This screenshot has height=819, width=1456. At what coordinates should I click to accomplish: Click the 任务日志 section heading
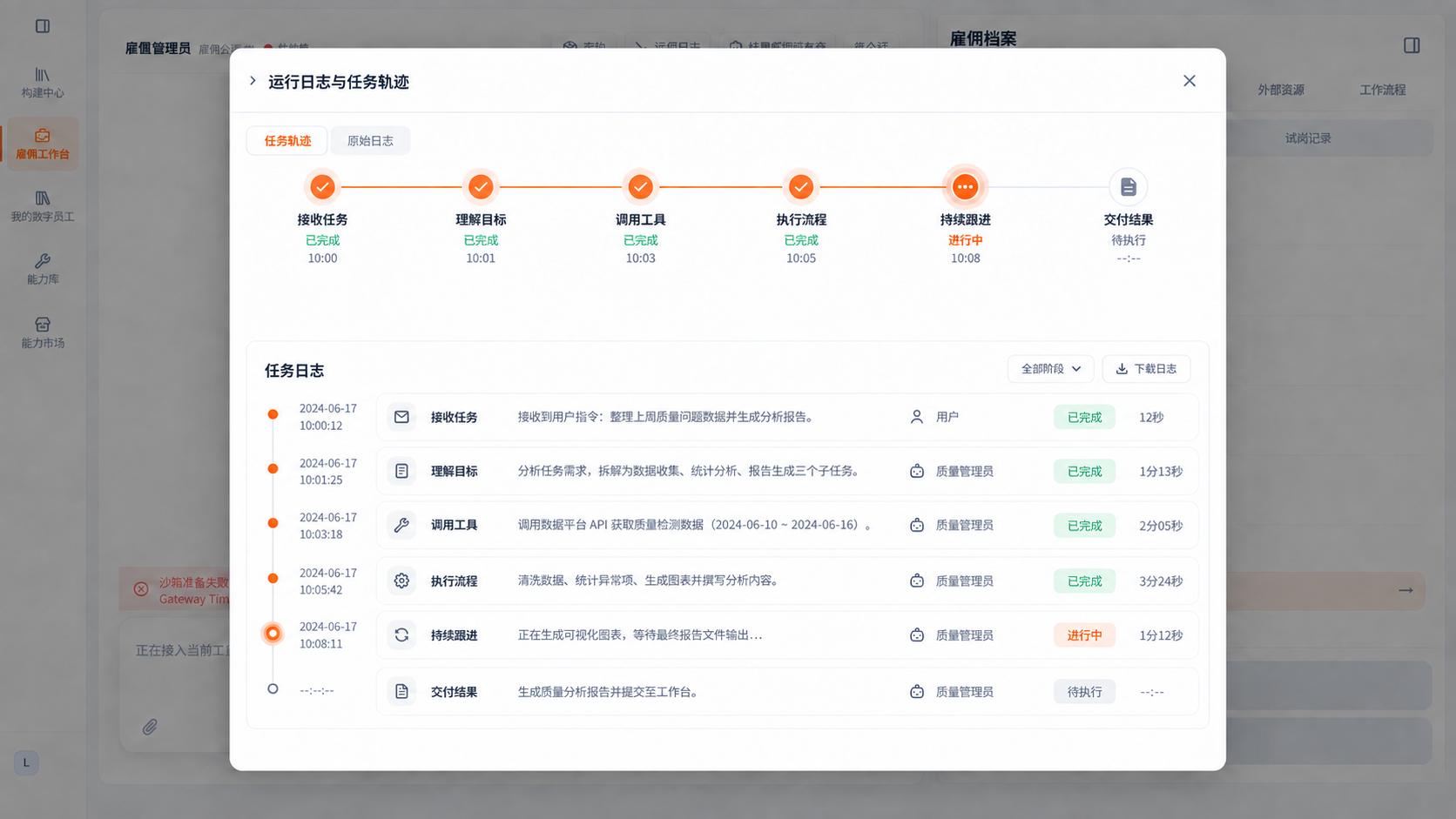[294, 371]
